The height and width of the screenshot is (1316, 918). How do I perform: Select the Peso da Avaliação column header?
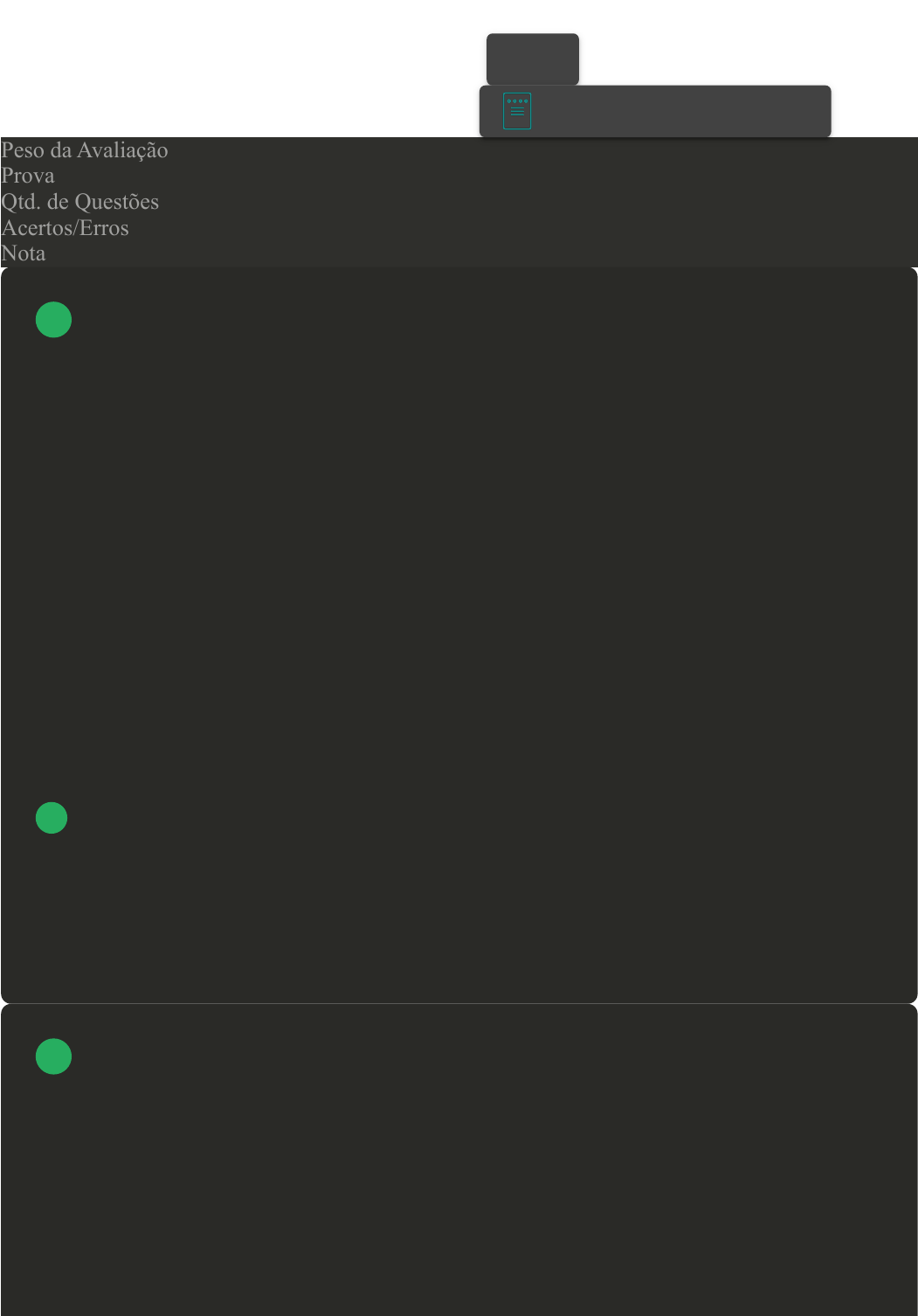click(x=85, y=150)
